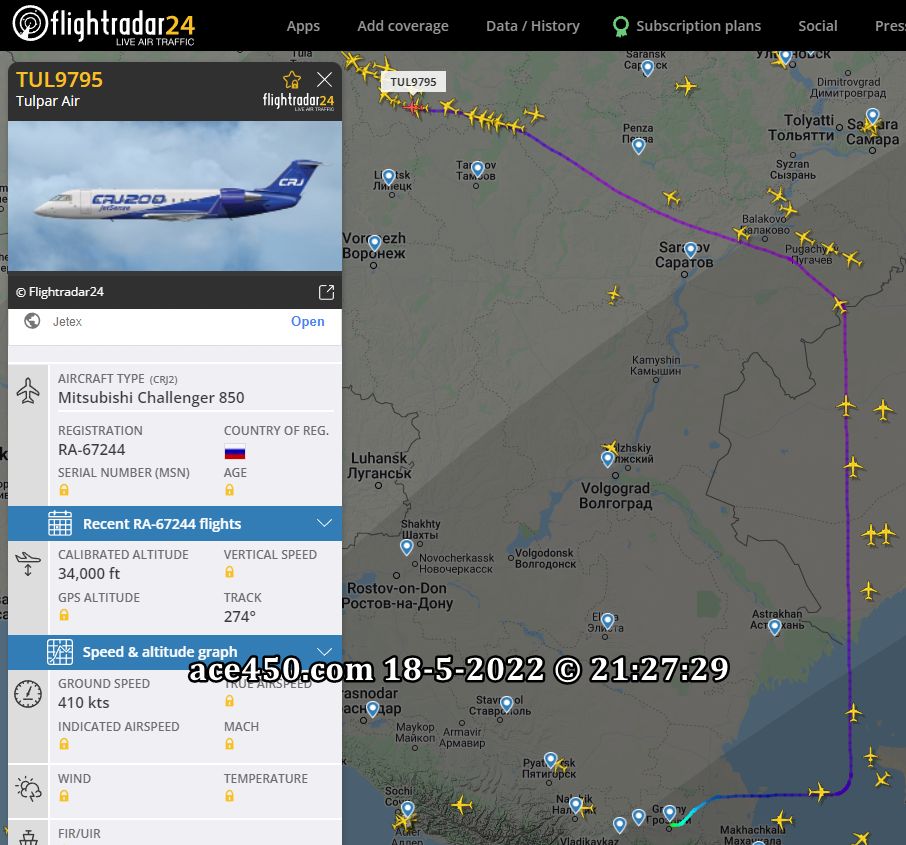Select the Saratov airport pin marker
This screenshot has height=845, width=906.
point(690,250)
